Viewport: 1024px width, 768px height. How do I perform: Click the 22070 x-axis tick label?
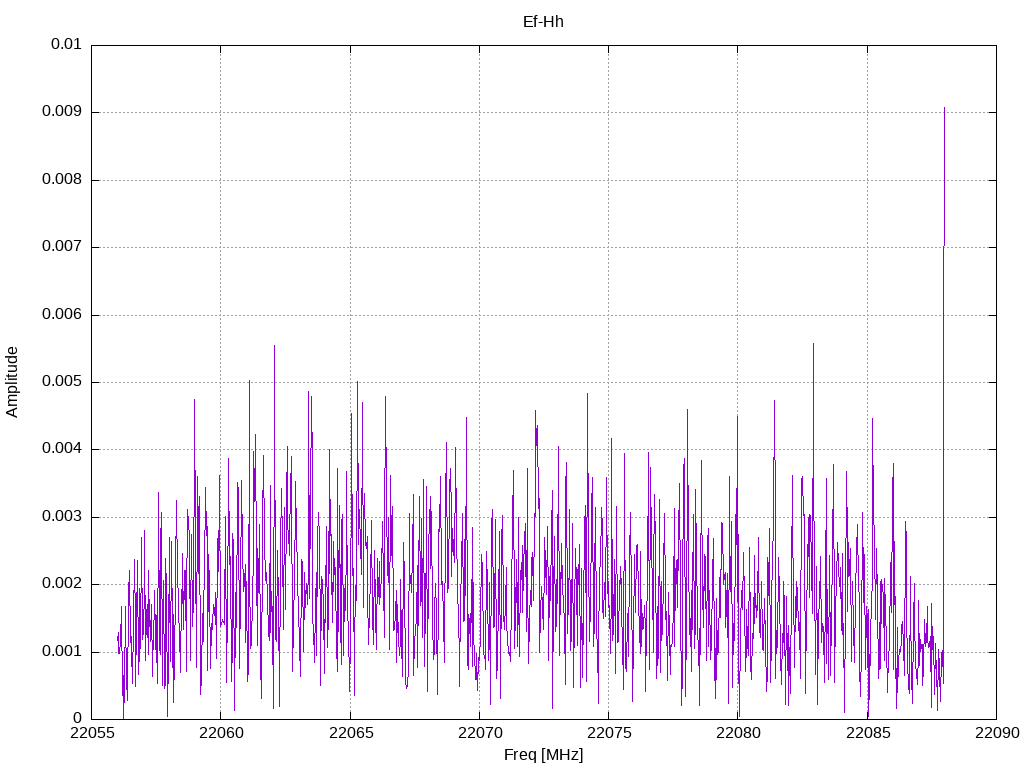479,735
